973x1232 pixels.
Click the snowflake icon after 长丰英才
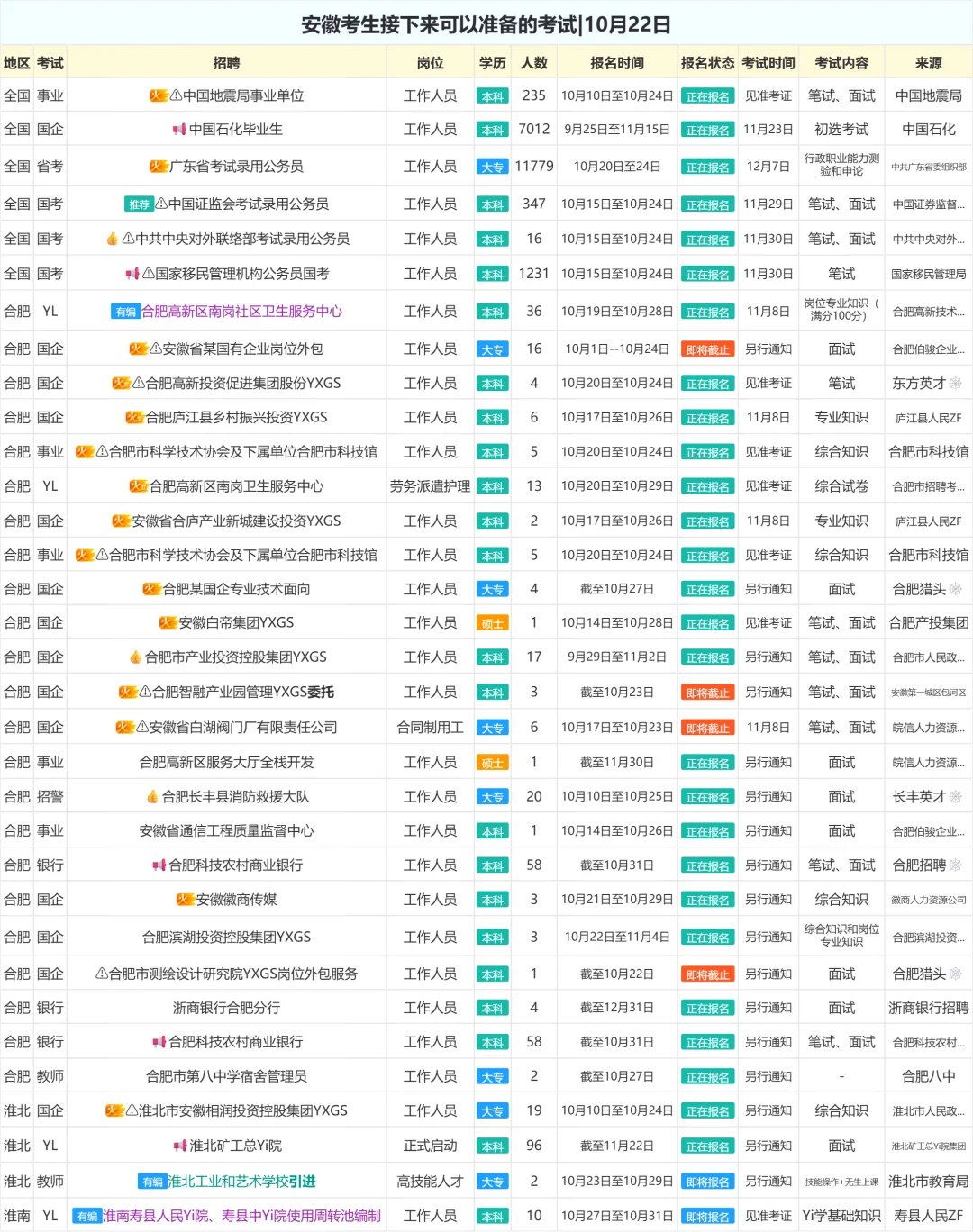click(955, 796)
